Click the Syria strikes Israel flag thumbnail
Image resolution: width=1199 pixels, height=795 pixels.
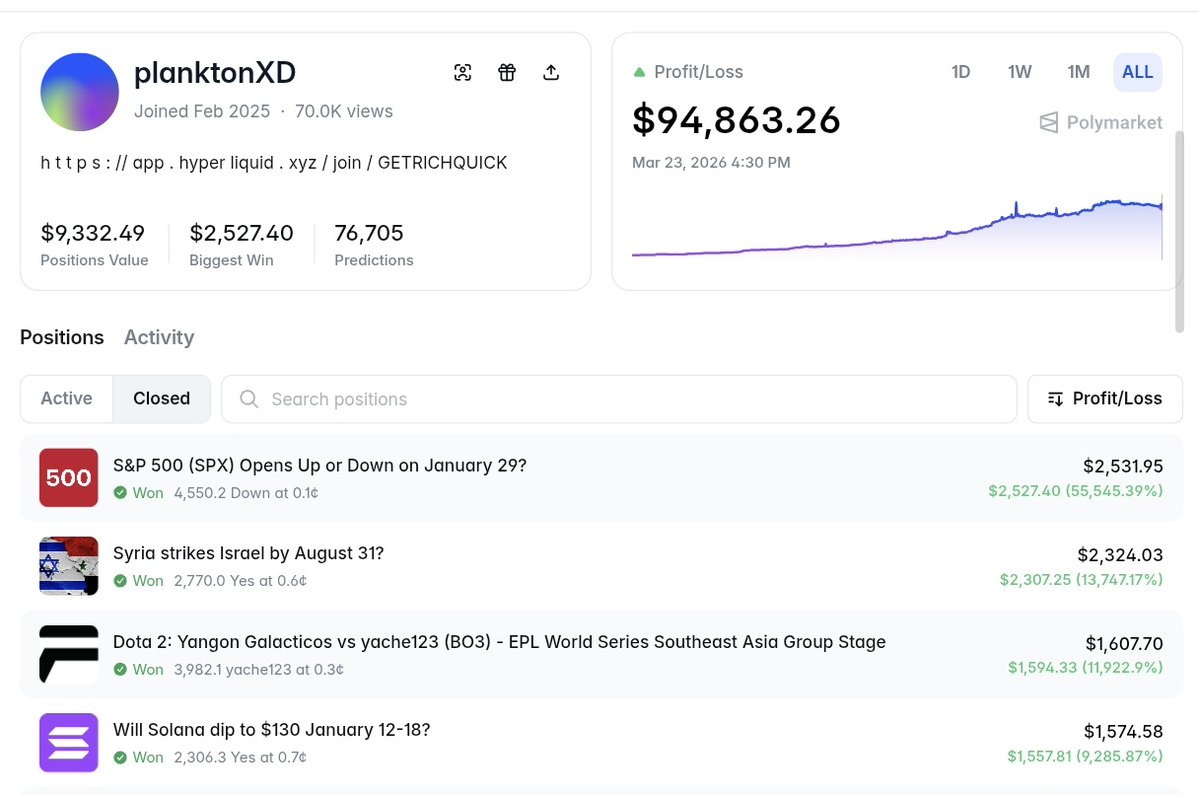69,566
